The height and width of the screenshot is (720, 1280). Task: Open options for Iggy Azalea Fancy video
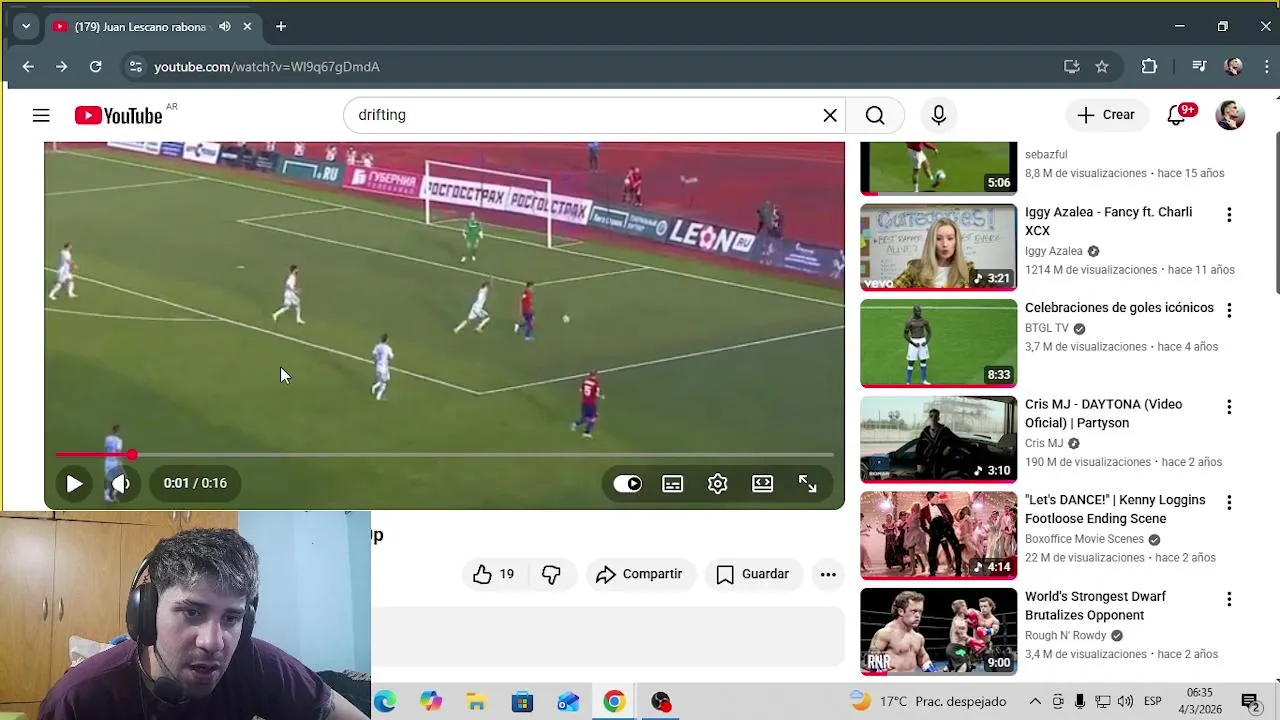pos(1229,215)
